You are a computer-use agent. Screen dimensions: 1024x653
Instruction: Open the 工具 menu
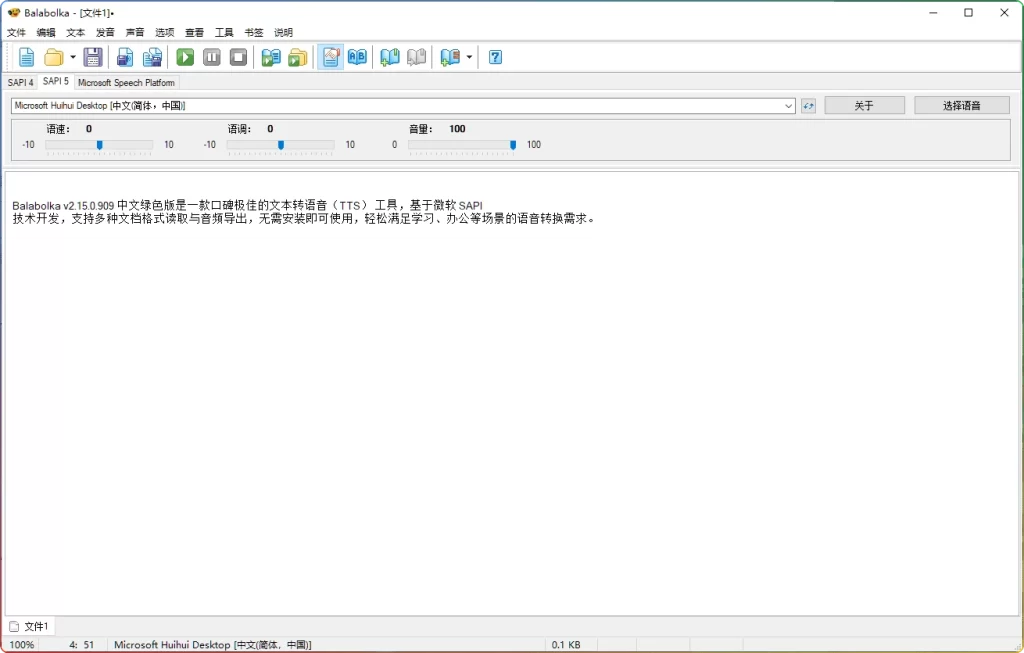coord(223,32)
